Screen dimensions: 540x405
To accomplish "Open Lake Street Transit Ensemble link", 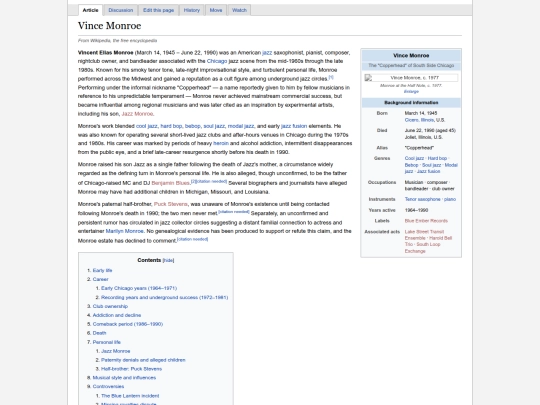I will (x=424, y=235).
